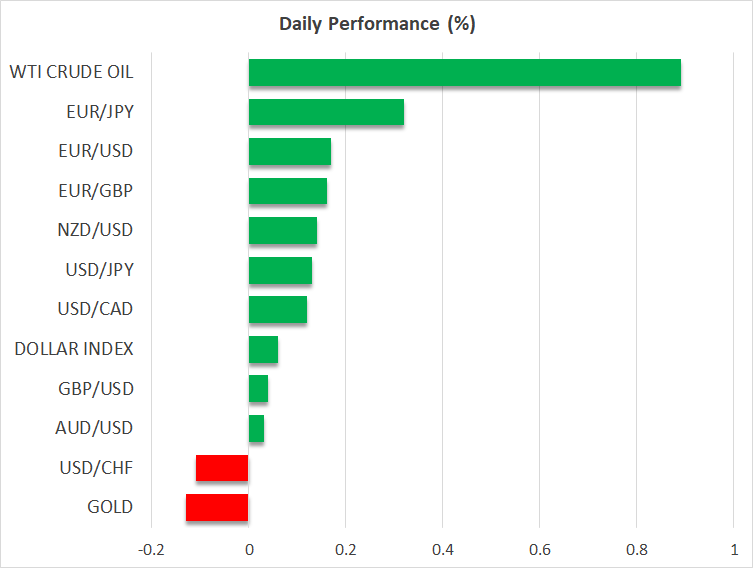Select the DOLLAR INDEX category label

(74, 349)
